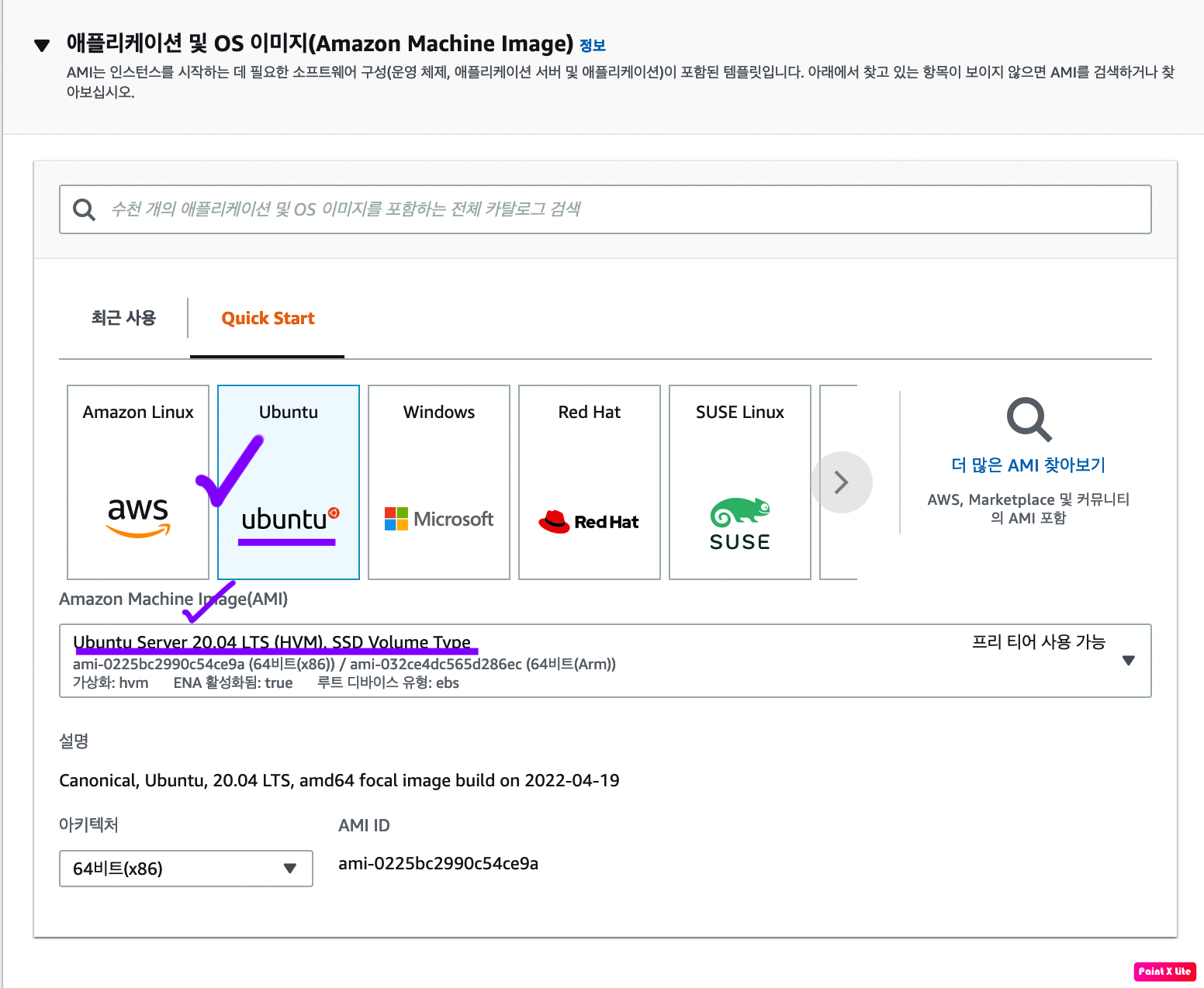Click the SUSE chameleon logo icon
The width and height of the screenshot is (1204, 988).
740,524
